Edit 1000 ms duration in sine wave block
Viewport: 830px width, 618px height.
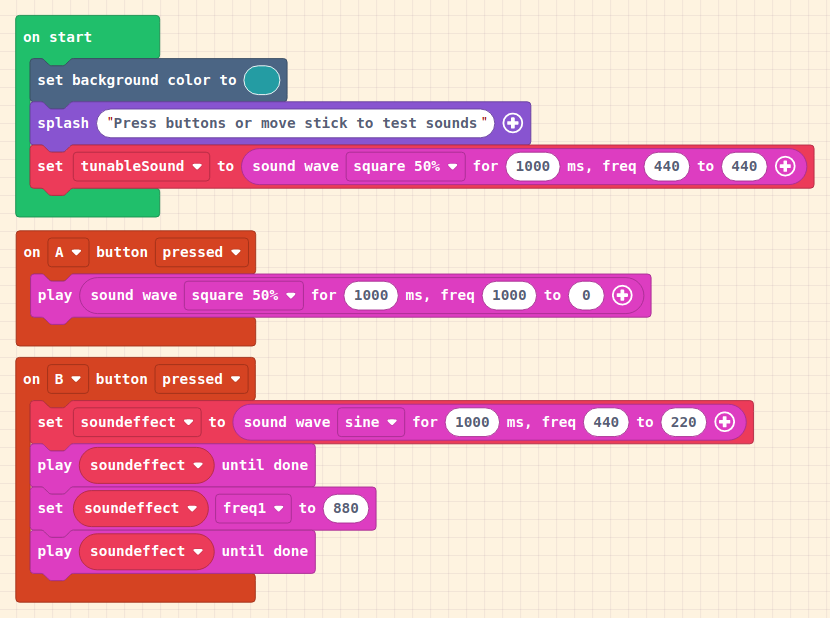472,422
